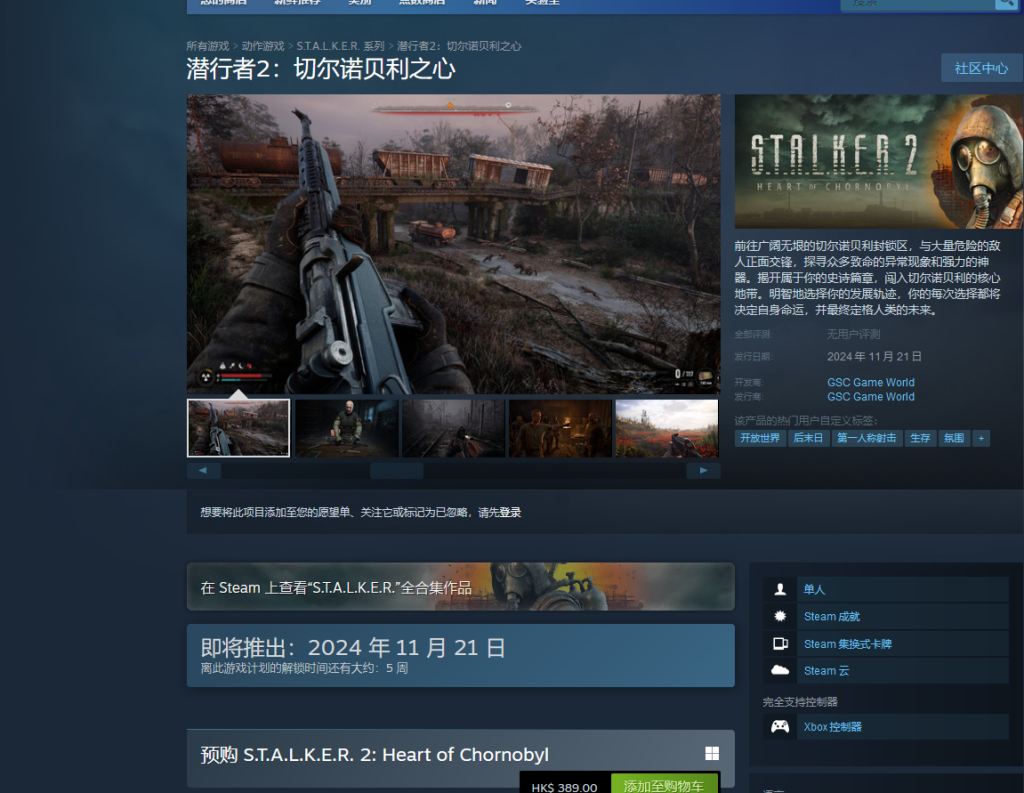
Task: Click the trading cards icon beside Steam 集换式卡牌
Action: pyautogui.click(x=780, y=643)
